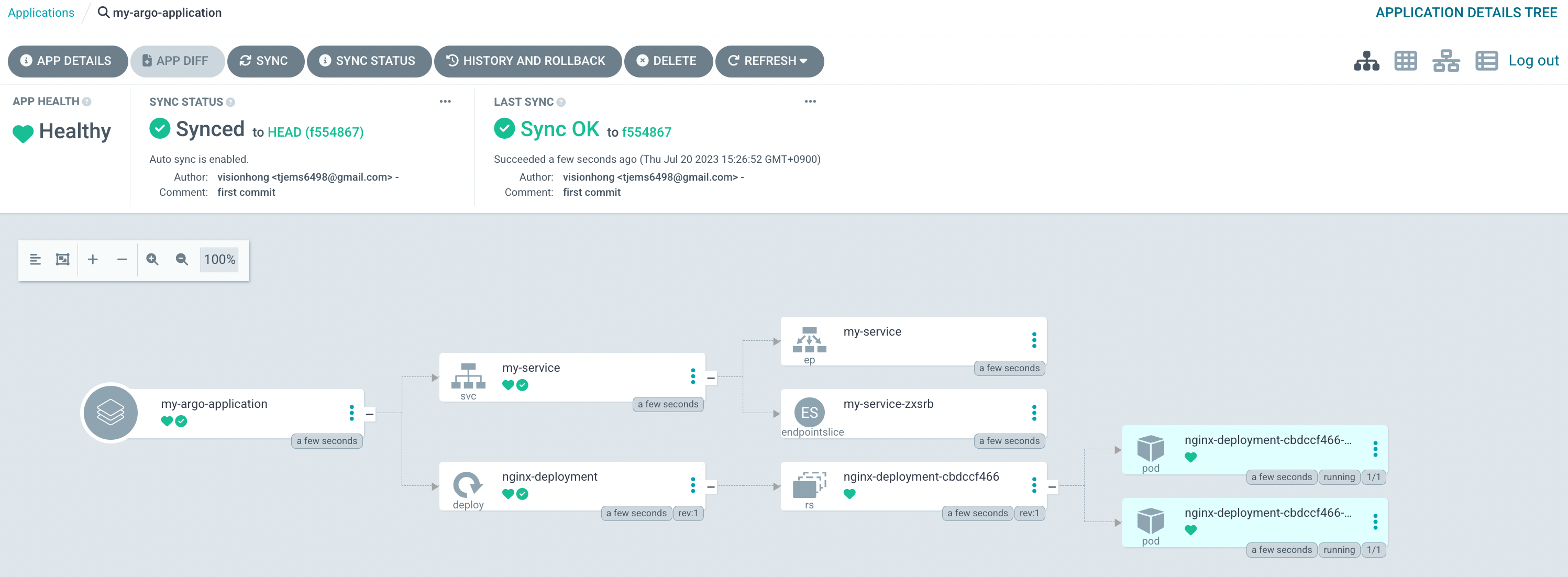Click the rs icon of nginx-deployment-cbdccf466

coord(809,485)
